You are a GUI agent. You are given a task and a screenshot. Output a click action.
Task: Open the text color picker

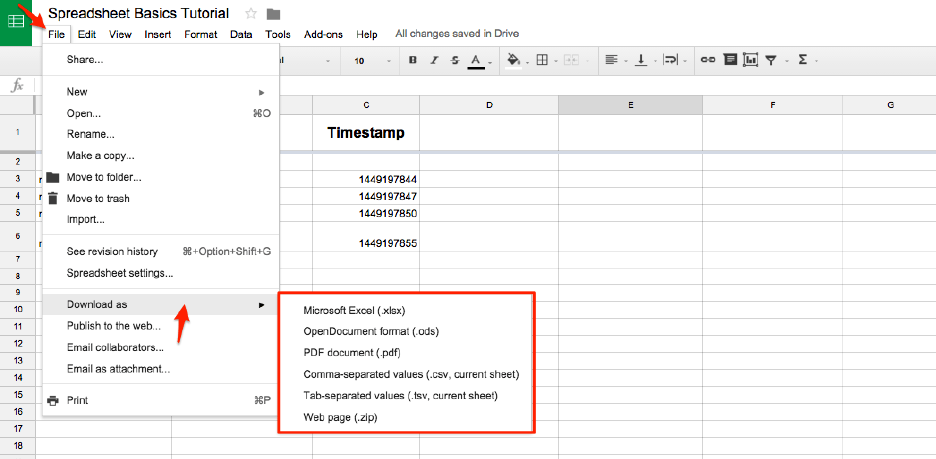click(476, 60)
